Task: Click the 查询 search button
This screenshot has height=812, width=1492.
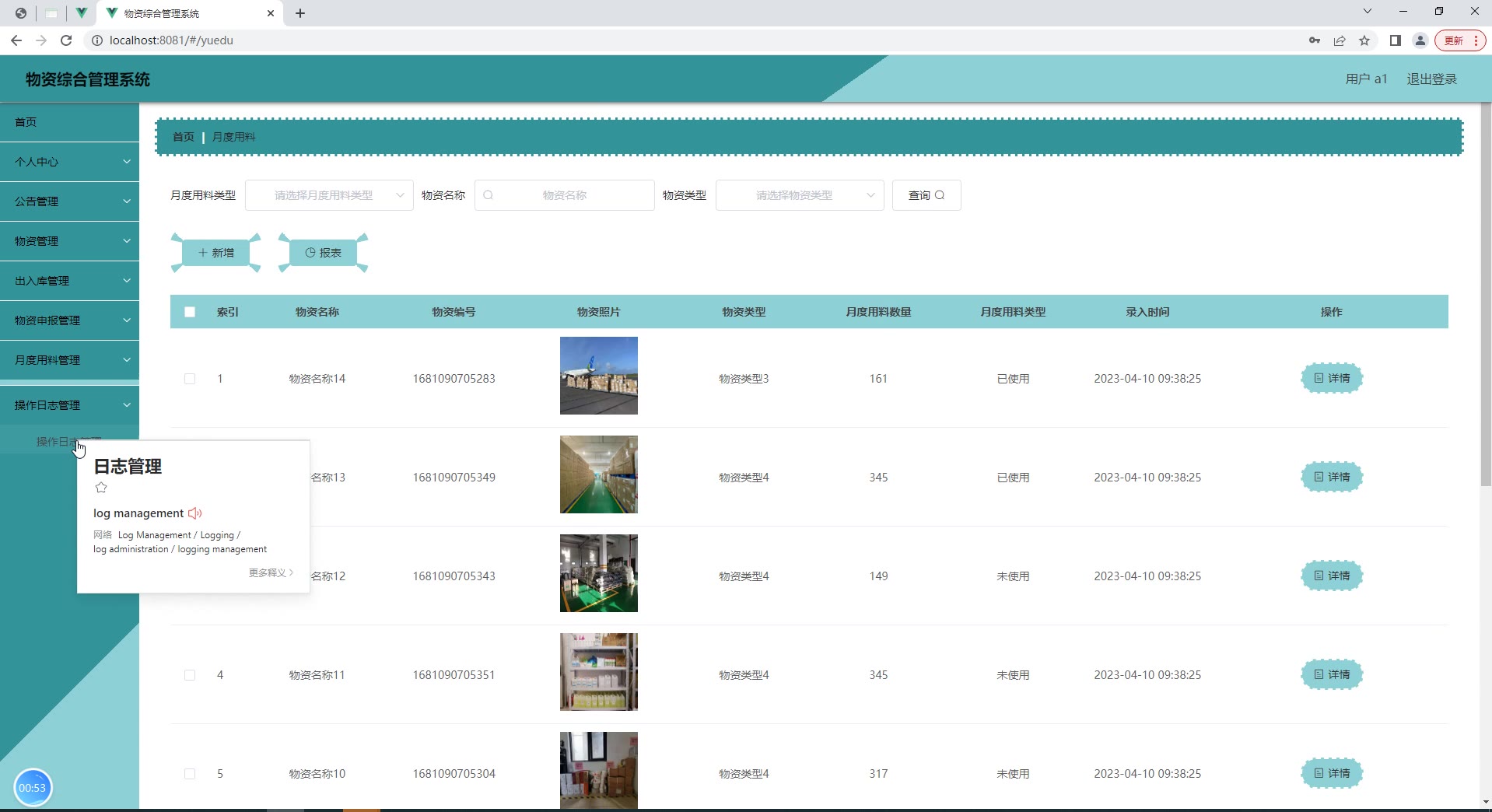Action: click(x=926, y=195)
